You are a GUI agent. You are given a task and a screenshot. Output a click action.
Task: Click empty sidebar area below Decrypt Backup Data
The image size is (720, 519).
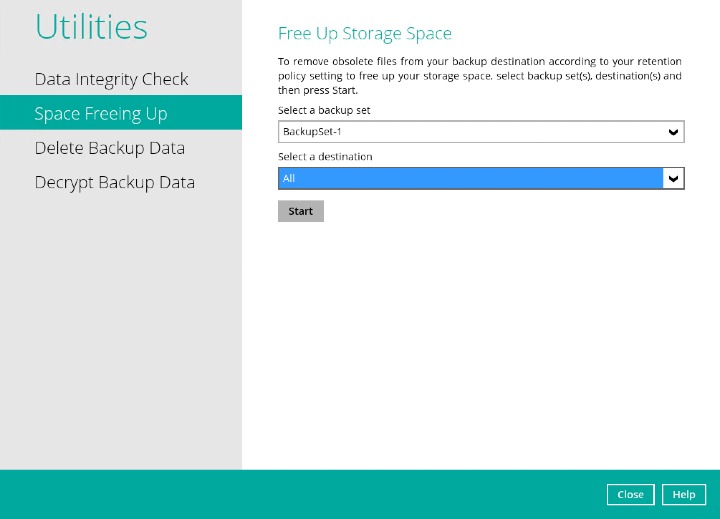[x=120, y=330]
